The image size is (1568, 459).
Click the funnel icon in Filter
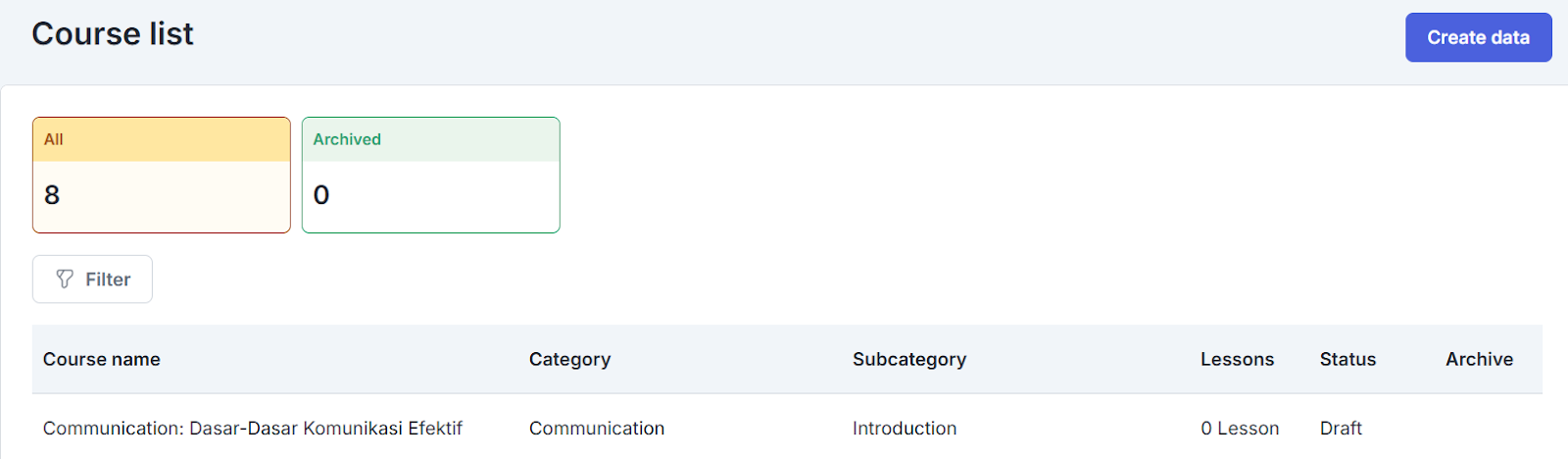(65, 280)
